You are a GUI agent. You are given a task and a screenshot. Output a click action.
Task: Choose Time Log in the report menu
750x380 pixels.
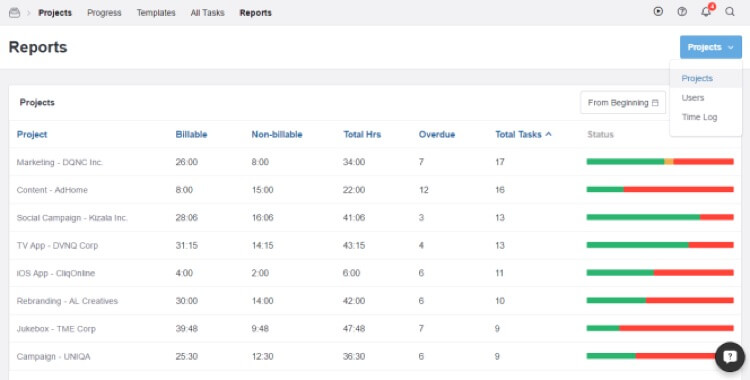point(706,117)
